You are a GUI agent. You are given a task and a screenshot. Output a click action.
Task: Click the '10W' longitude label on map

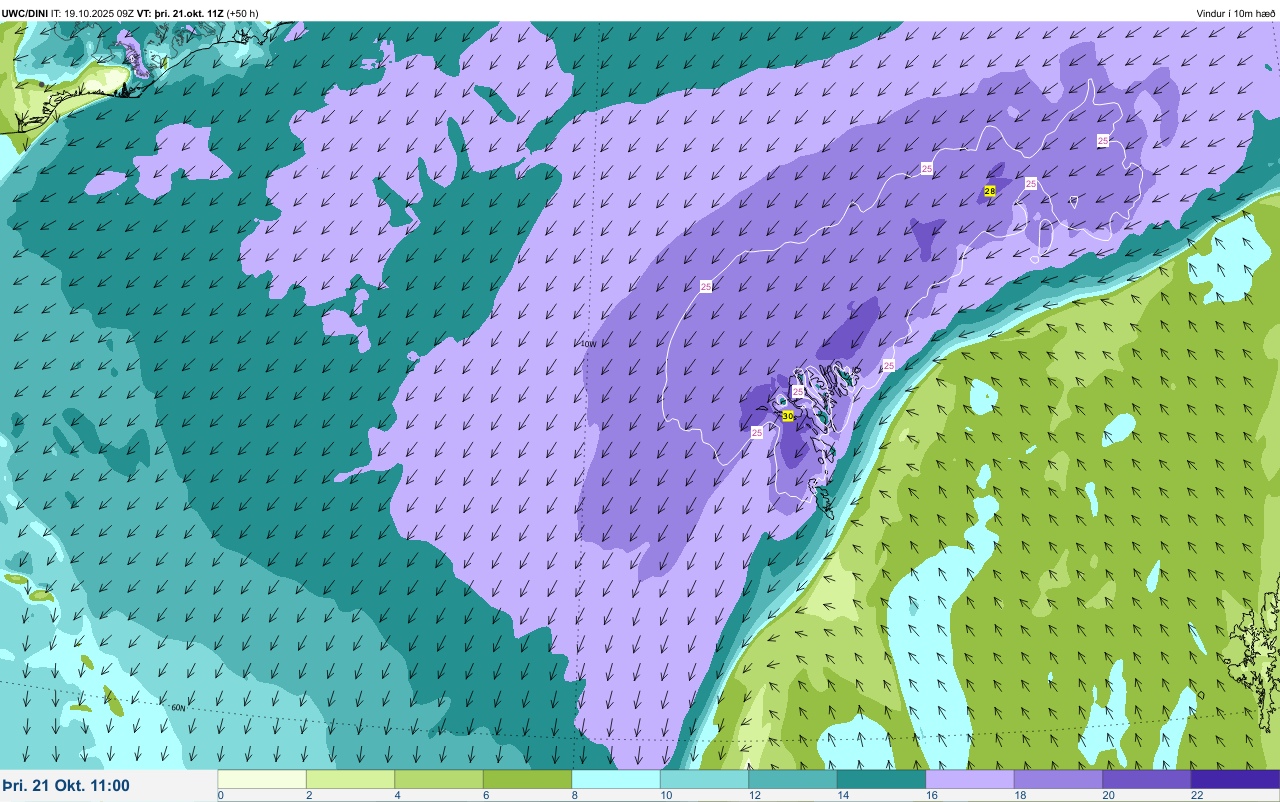tap(588, 344)
